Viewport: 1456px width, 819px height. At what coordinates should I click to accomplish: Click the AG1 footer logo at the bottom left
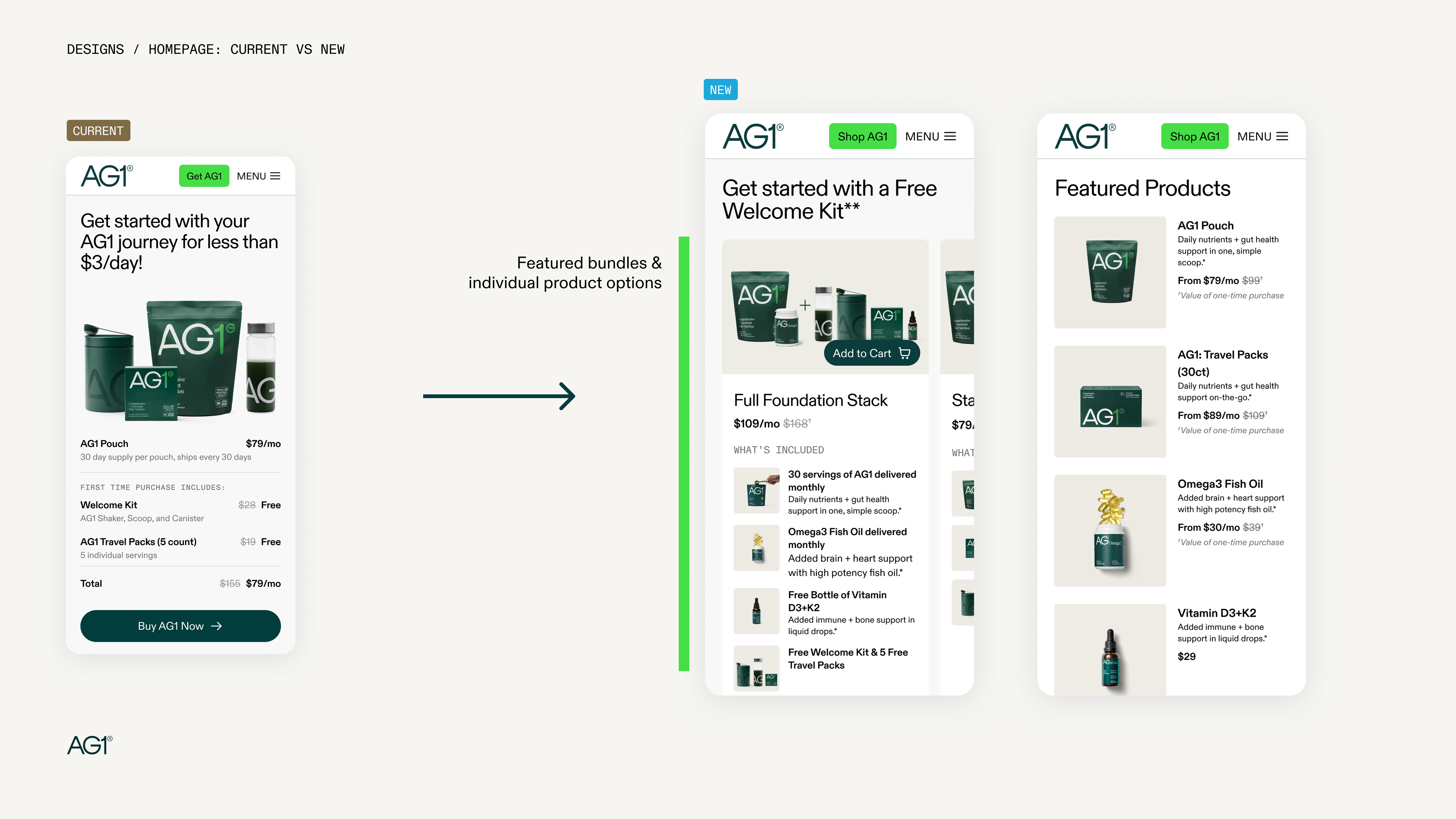[x=90, y=745]
